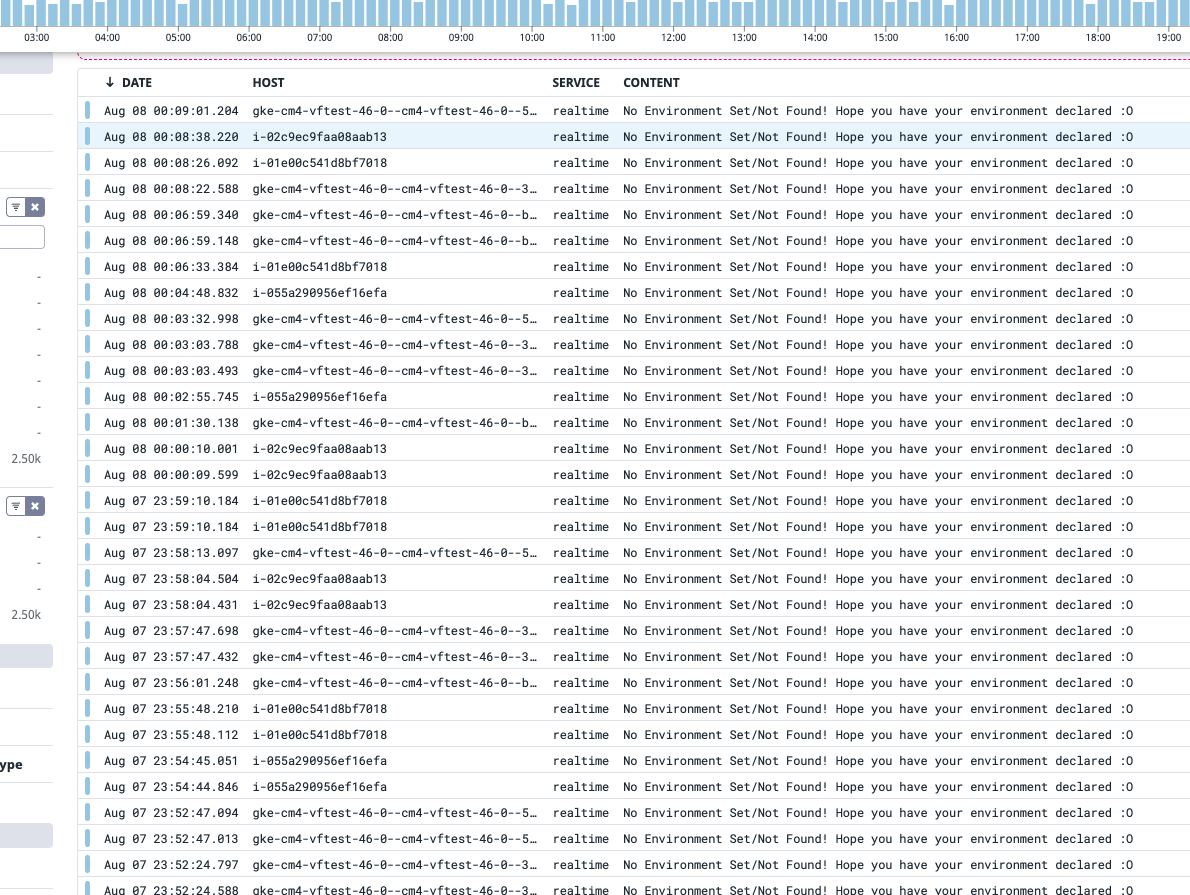Click the 03:00 label on timeline axis
The image size is (1190, 895).
click(36, 37)
